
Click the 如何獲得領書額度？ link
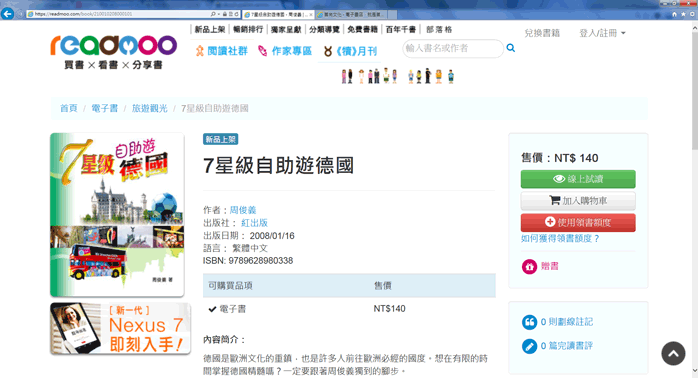point(560,239)
